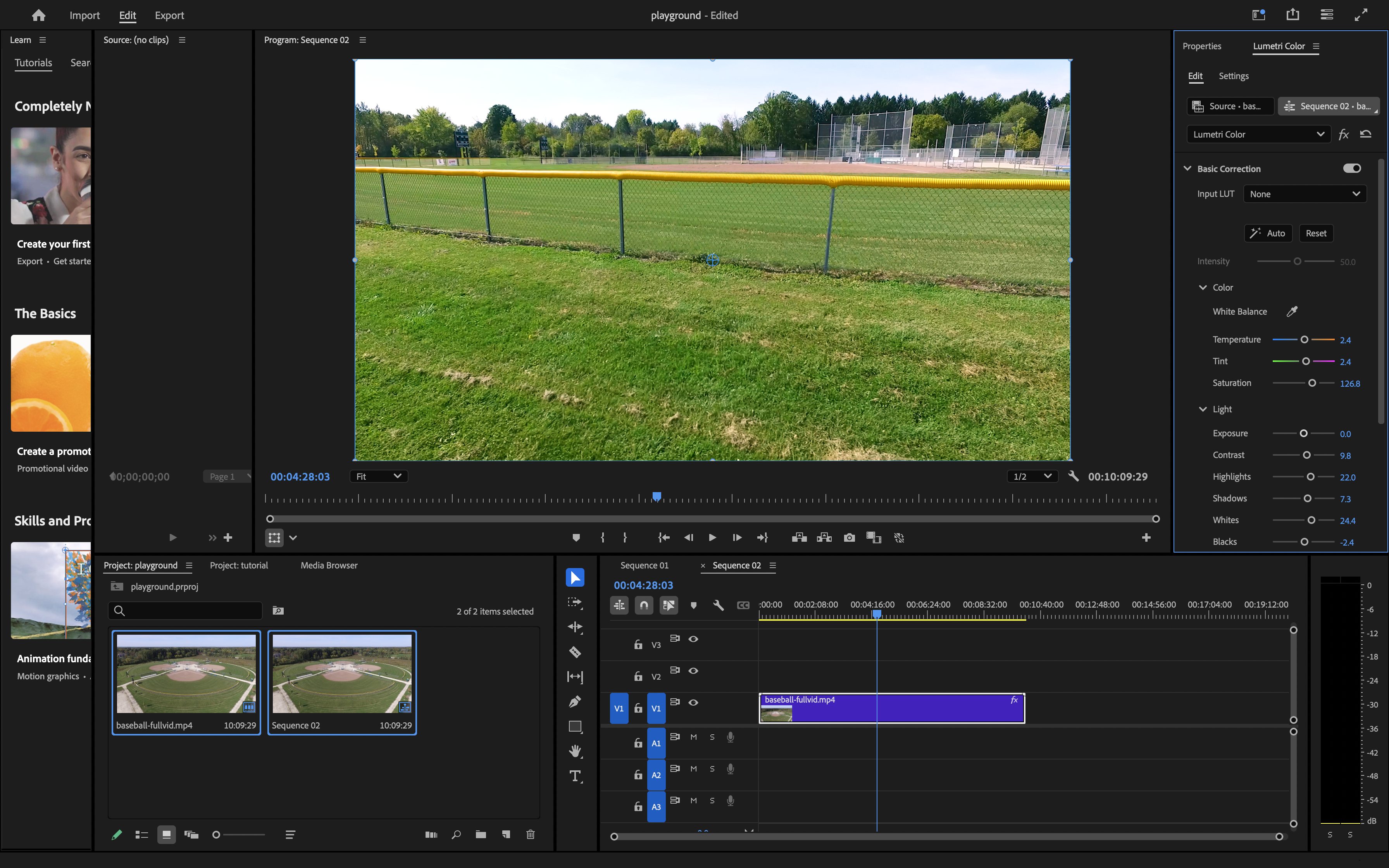1389x868 pixels.
Task: Step forward one frame
Action: pyautogui.click(x=736, y=538)
